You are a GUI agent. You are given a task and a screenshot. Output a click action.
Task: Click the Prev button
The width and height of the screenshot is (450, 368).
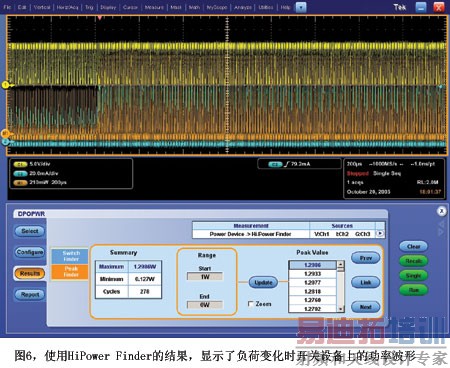click(x=366, y=258)
